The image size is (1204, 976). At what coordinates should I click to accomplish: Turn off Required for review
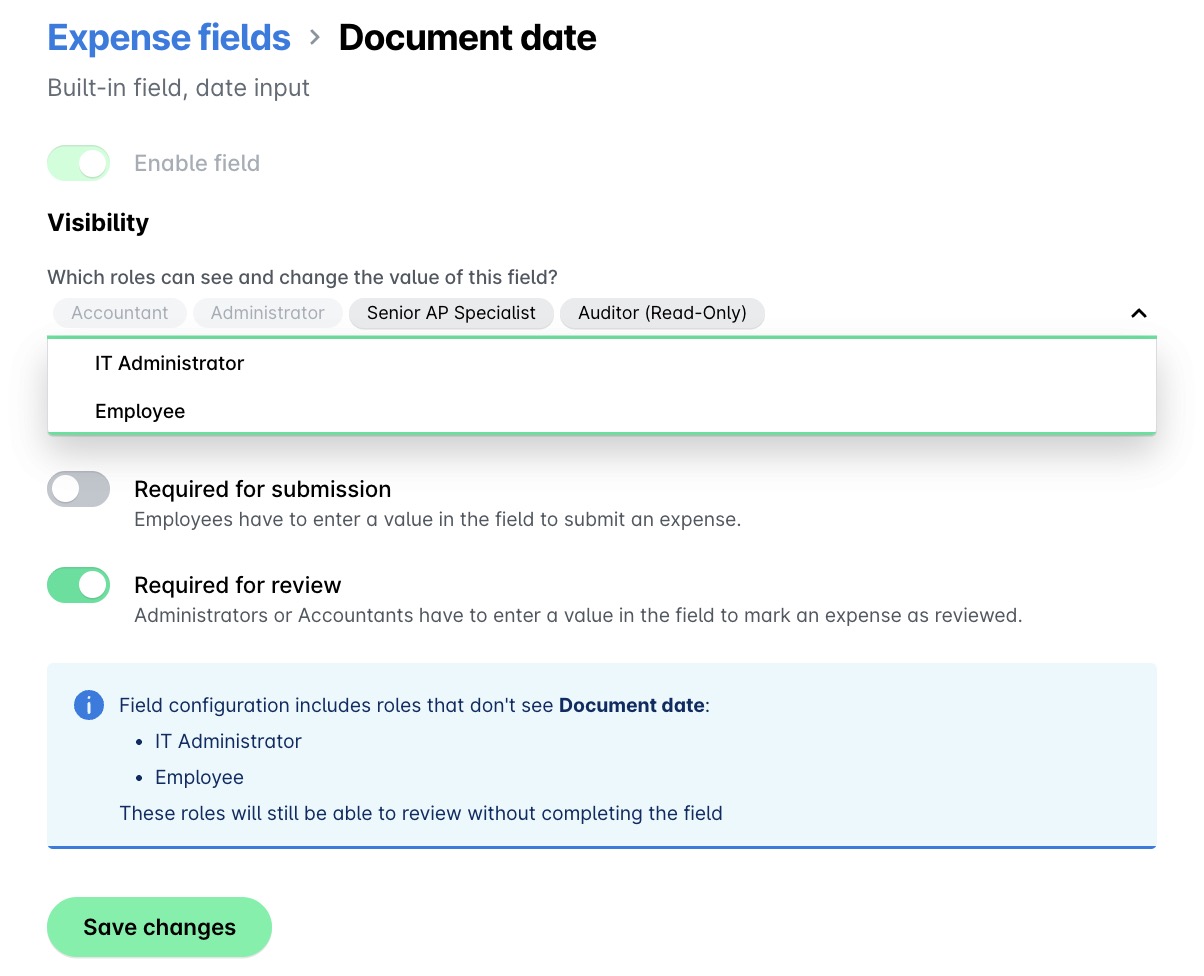(x=78, y=585)
